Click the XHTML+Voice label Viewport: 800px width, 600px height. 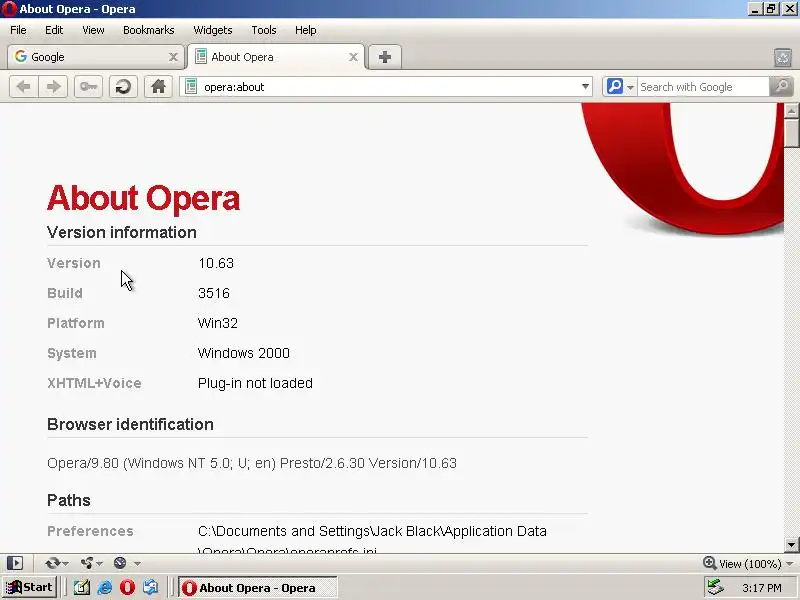tap(94, 383)
